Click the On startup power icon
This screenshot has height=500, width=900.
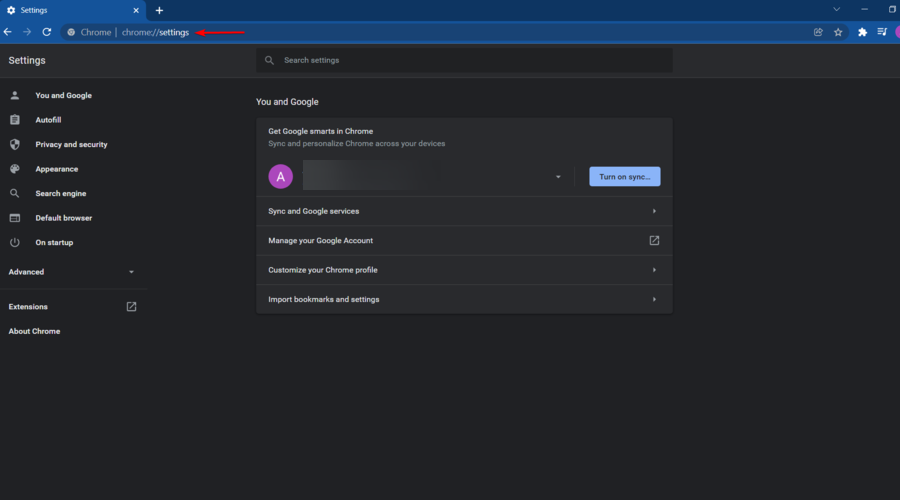15,242
